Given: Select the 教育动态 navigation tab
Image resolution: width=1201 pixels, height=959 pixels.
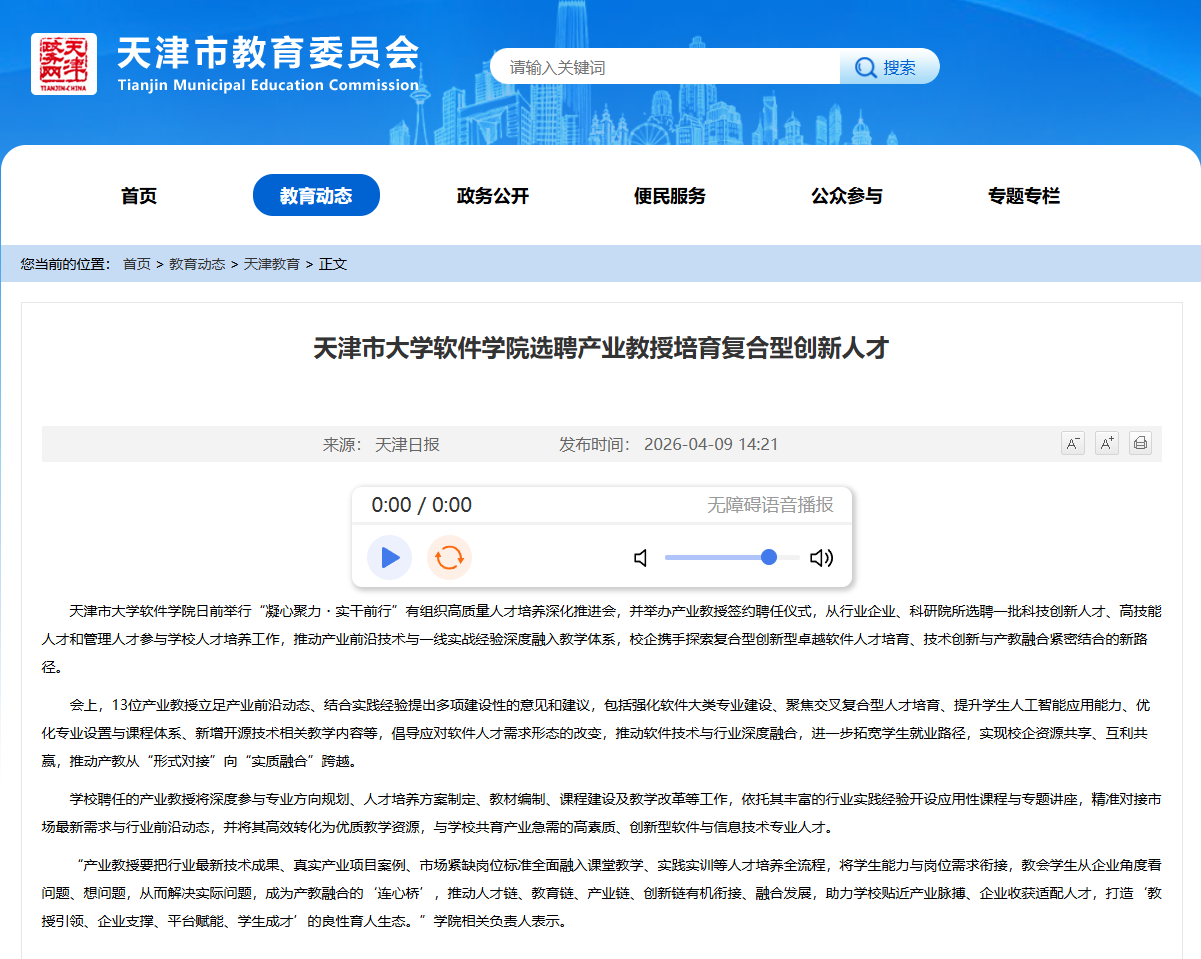Looking at the screenshot, I should click(x=316, y=196).
